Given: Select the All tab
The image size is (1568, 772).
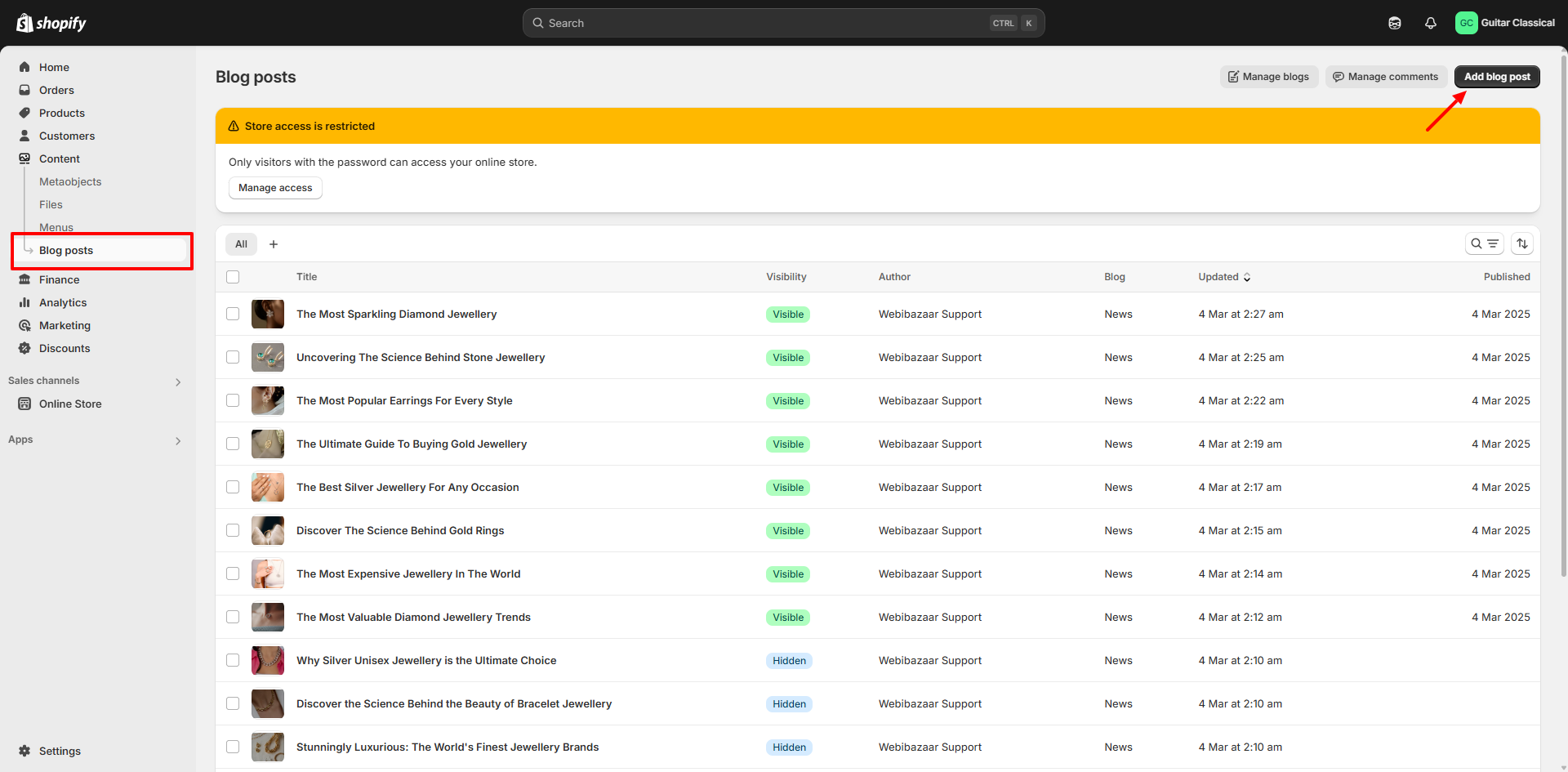Looking at the screenshot, I should tap(241, 244).
